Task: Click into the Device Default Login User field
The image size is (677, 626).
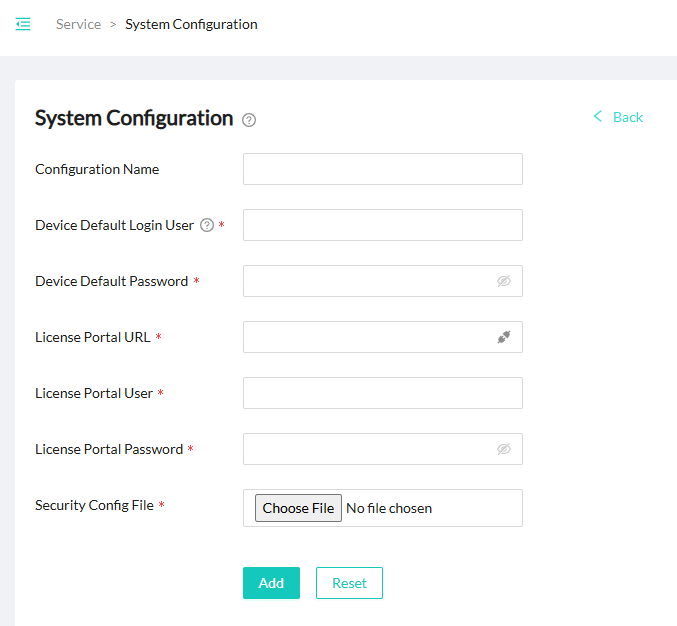Action: pos(382,225)
